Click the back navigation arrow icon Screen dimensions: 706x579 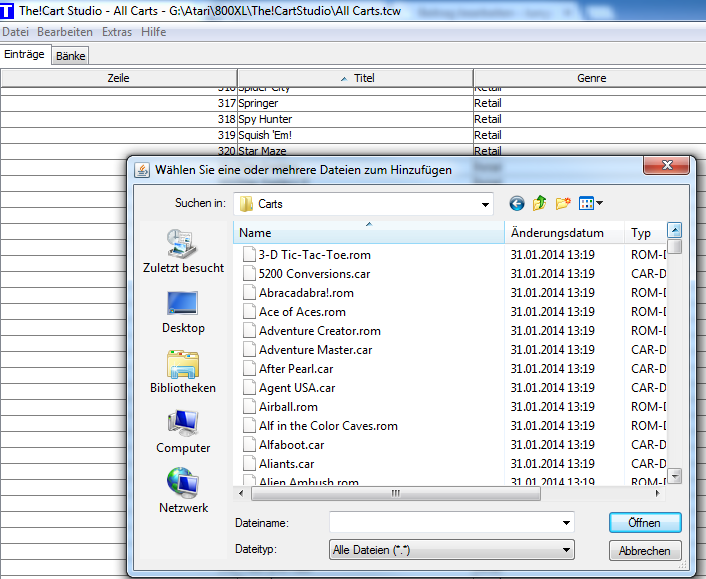click(x=517, y=204)
